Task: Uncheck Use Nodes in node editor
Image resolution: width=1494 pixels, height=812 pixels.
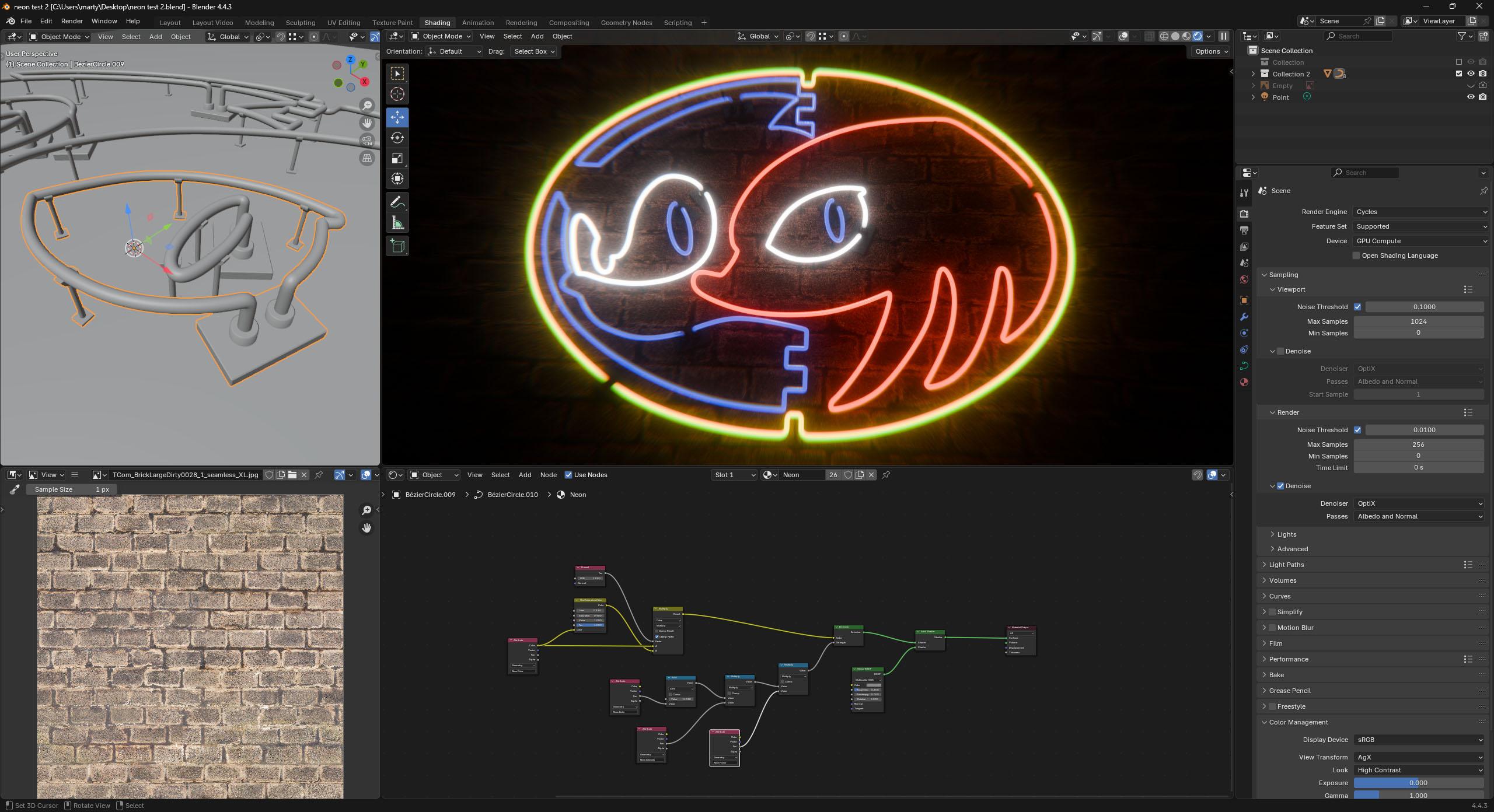Action: point(568,475)
